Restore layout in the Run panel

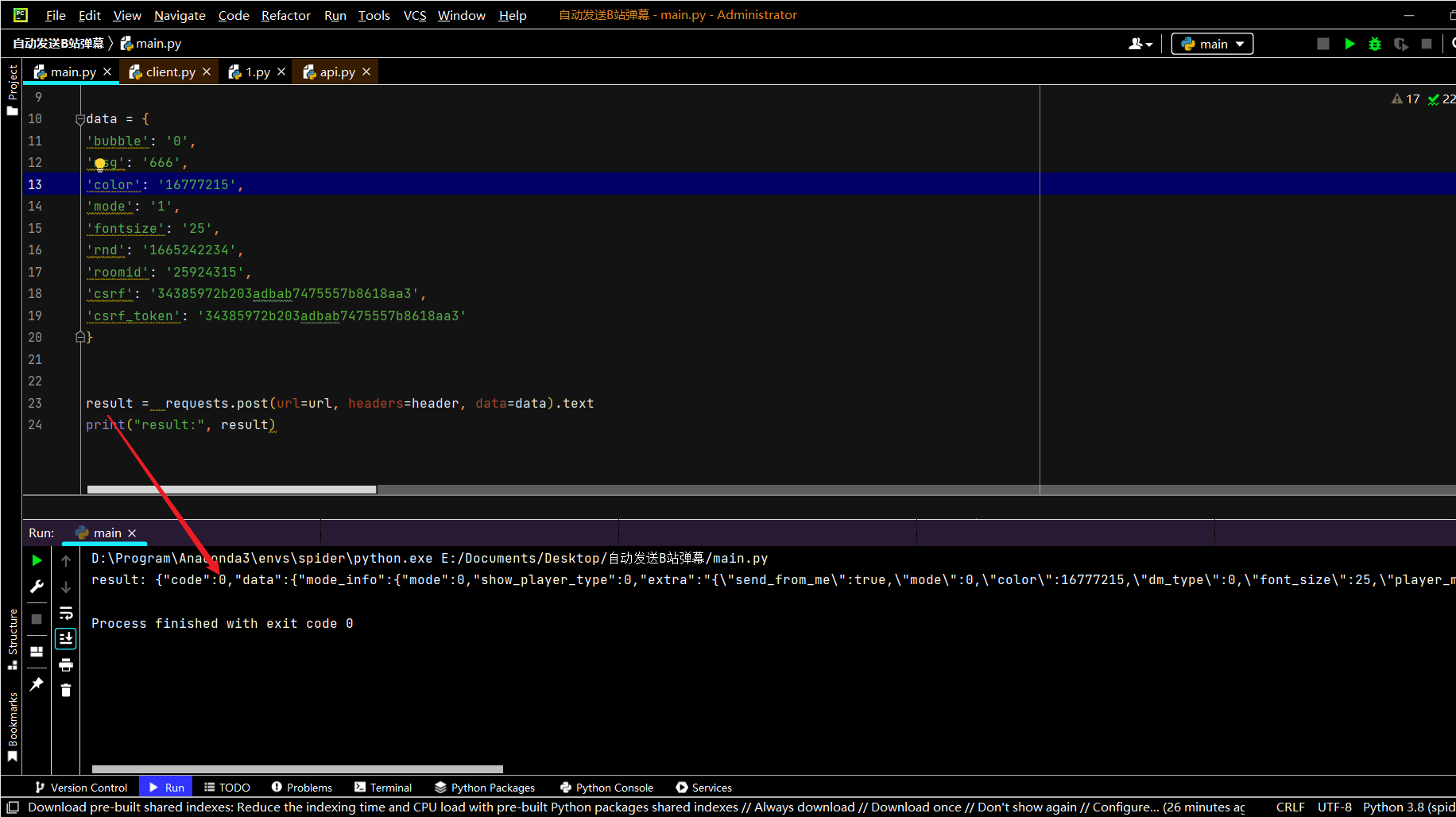pyautogui.click(x=37, y=652)
